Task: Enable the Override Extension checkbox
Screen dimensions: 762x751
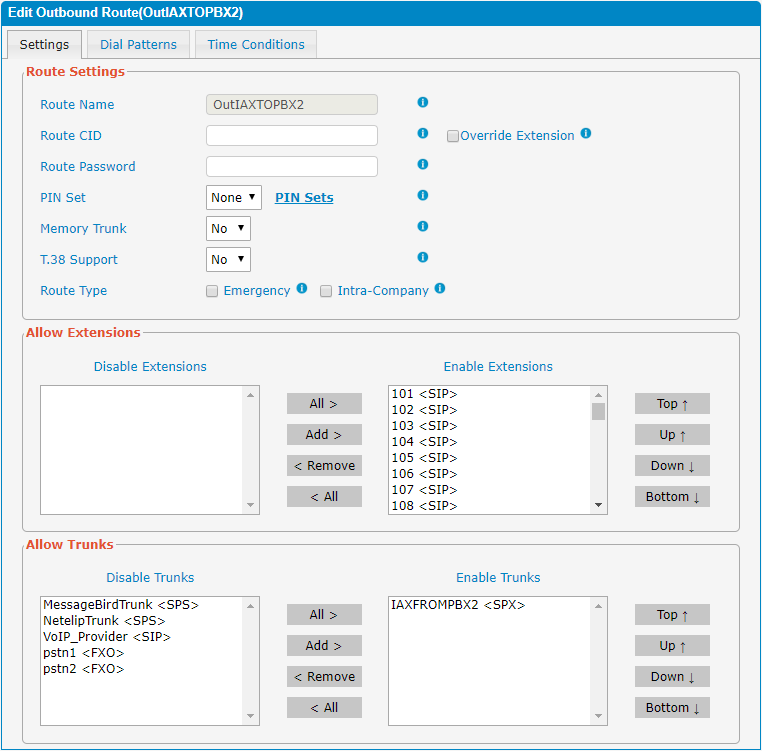Action: click(453, 136)
